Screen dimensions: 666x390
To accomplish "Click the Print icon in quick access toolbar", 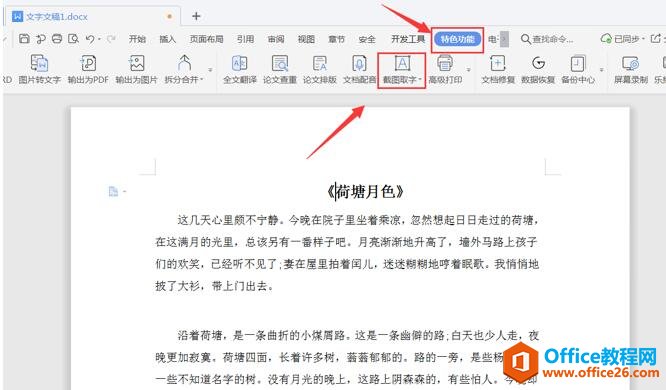I will click(x=56, y=39).
